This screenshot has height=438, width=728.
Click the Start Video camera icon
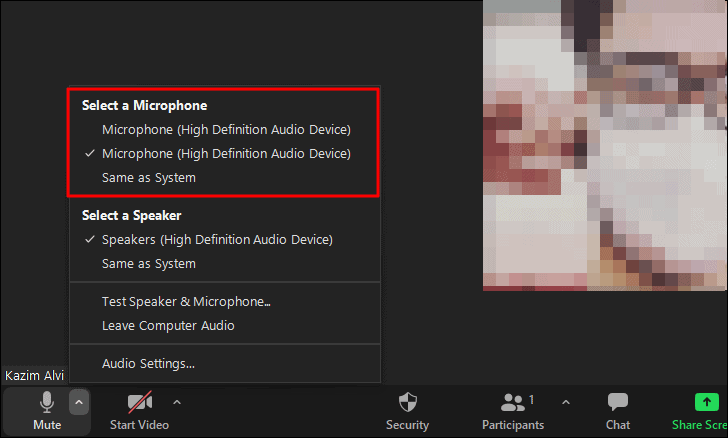140,402
